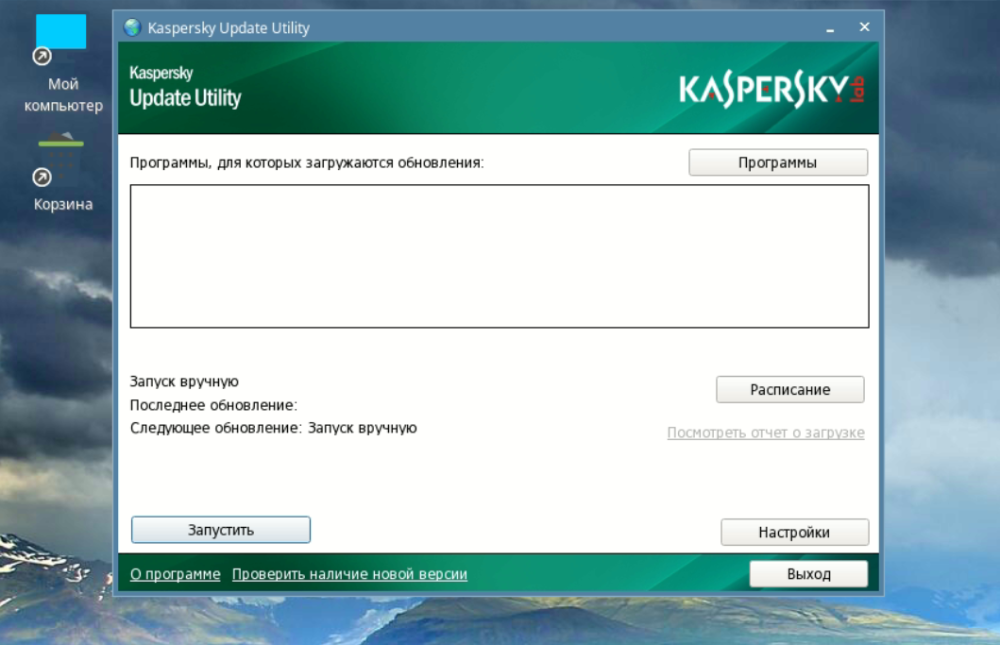Minimize the Kaspersky Update Utility window
The height and width of the screenshot is (645, 1000).
coord(830,27)
